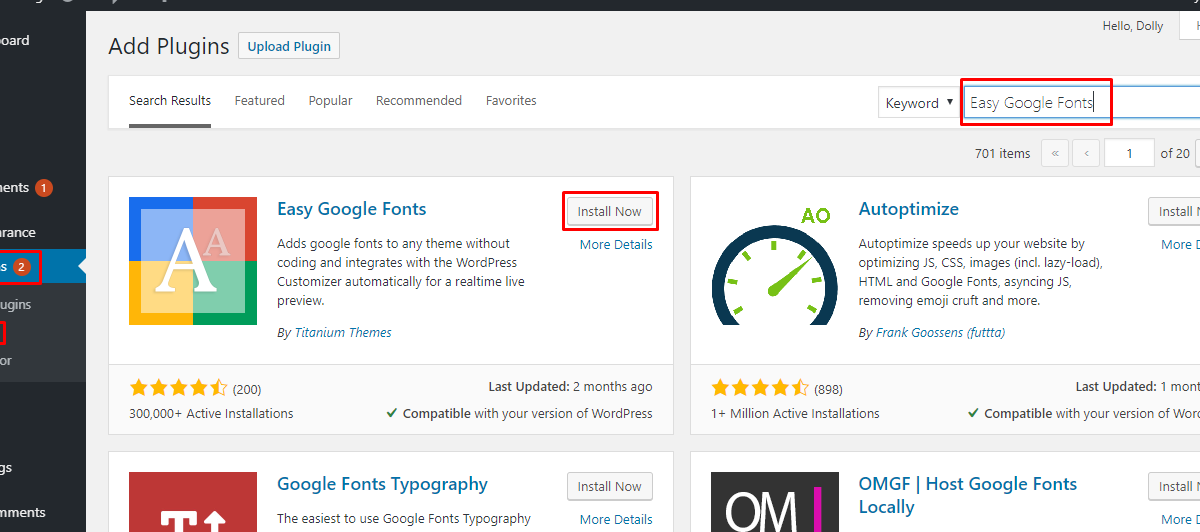
Task: Open the Titanium Themes author link
Action: (343, 332)
